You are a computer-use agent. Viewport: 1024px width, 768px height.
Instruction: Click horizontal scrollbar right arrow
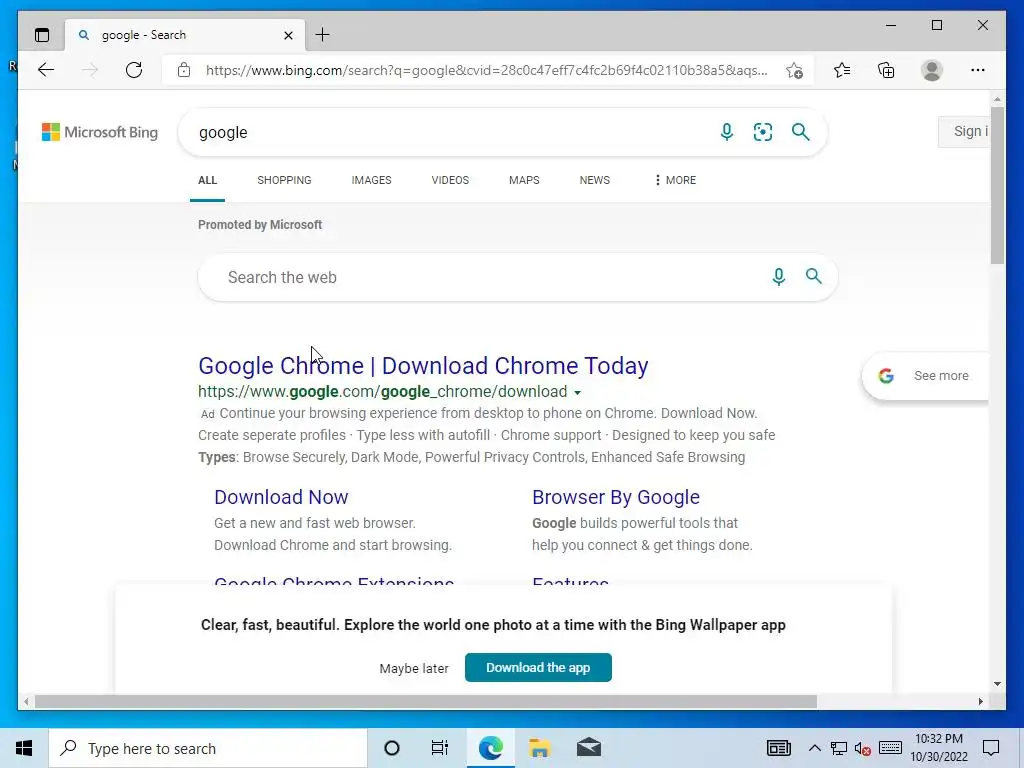coord(980,701)
